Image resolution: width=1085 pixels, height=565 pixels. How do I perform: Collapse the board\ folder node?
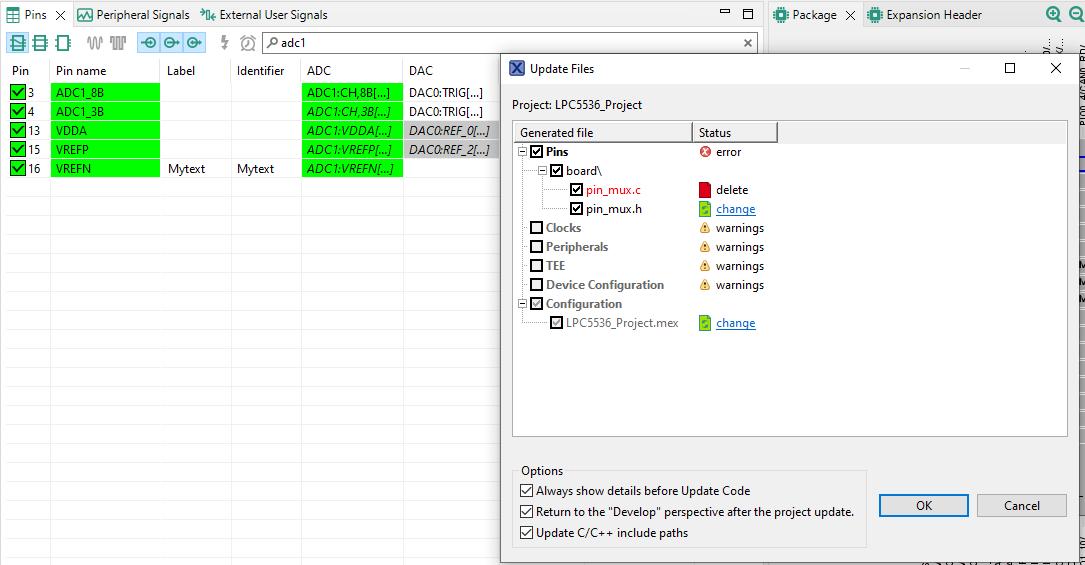(542, 171)
